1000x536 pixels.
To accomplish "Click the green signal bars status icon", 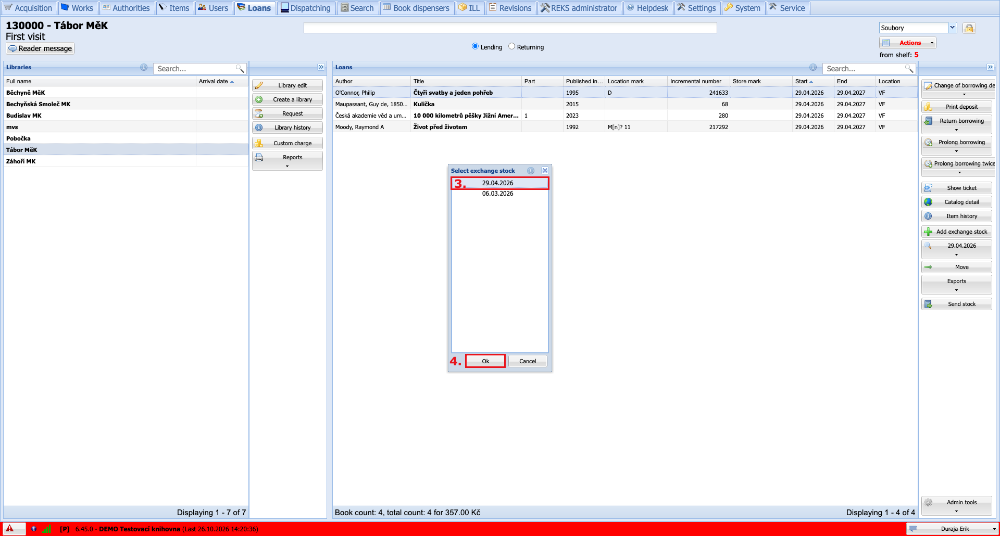I will click(x=46, y=529).
